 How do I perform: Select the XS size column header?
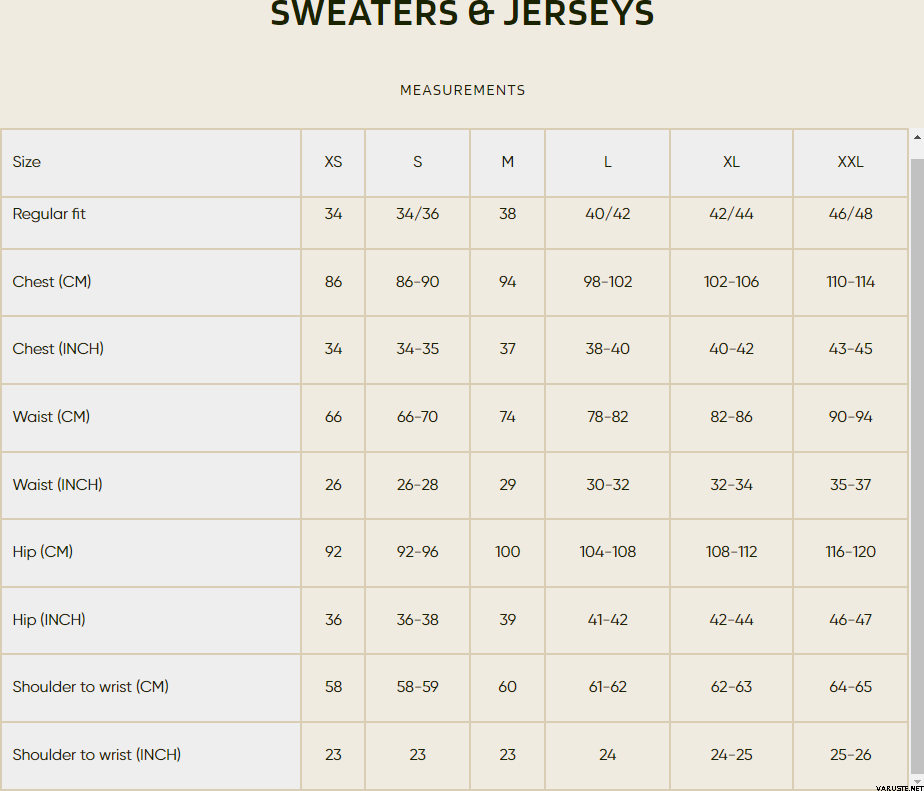point(333,162)
